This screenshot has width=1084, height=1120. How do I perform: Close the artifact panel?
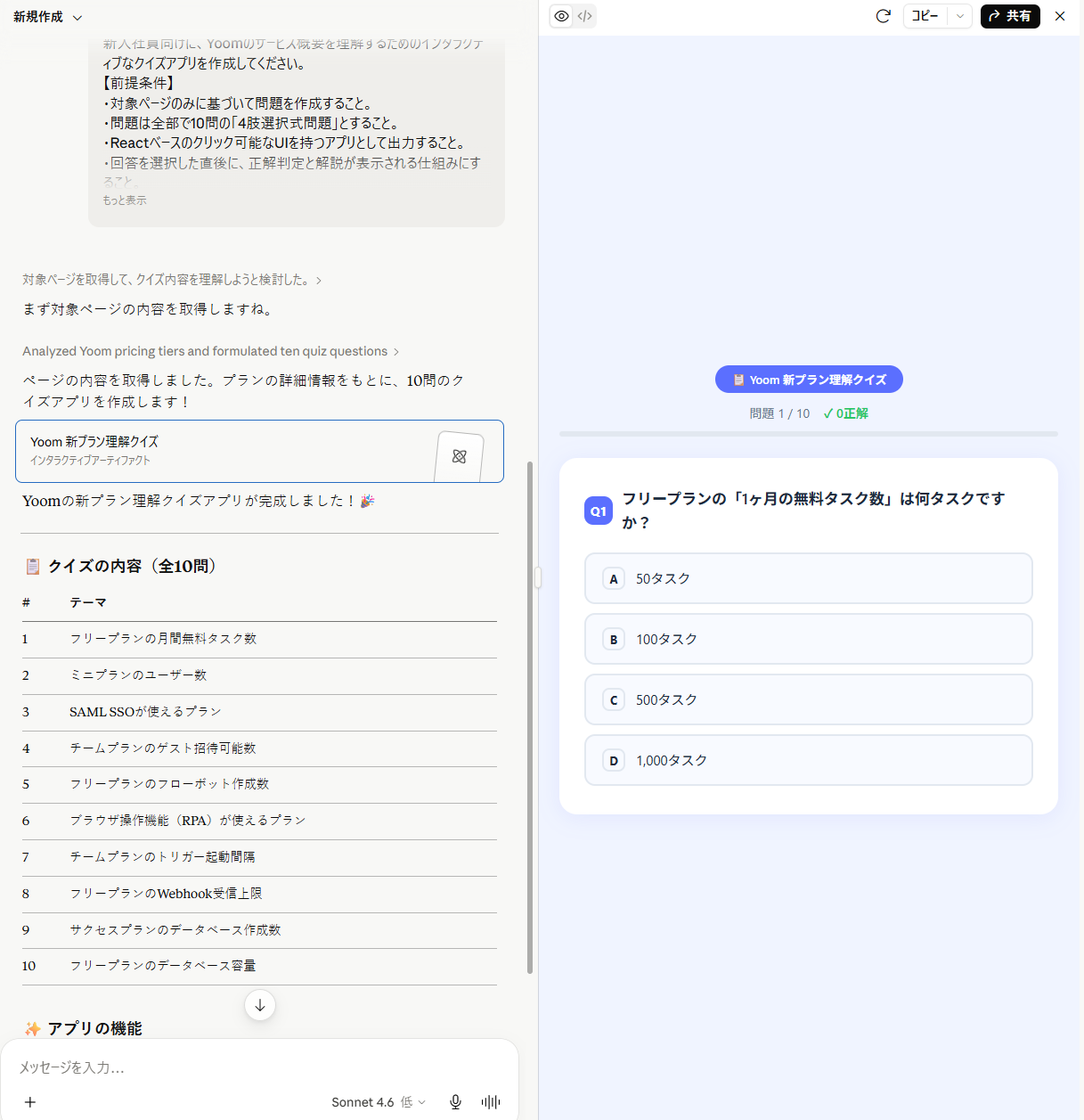pos(1060,16)
